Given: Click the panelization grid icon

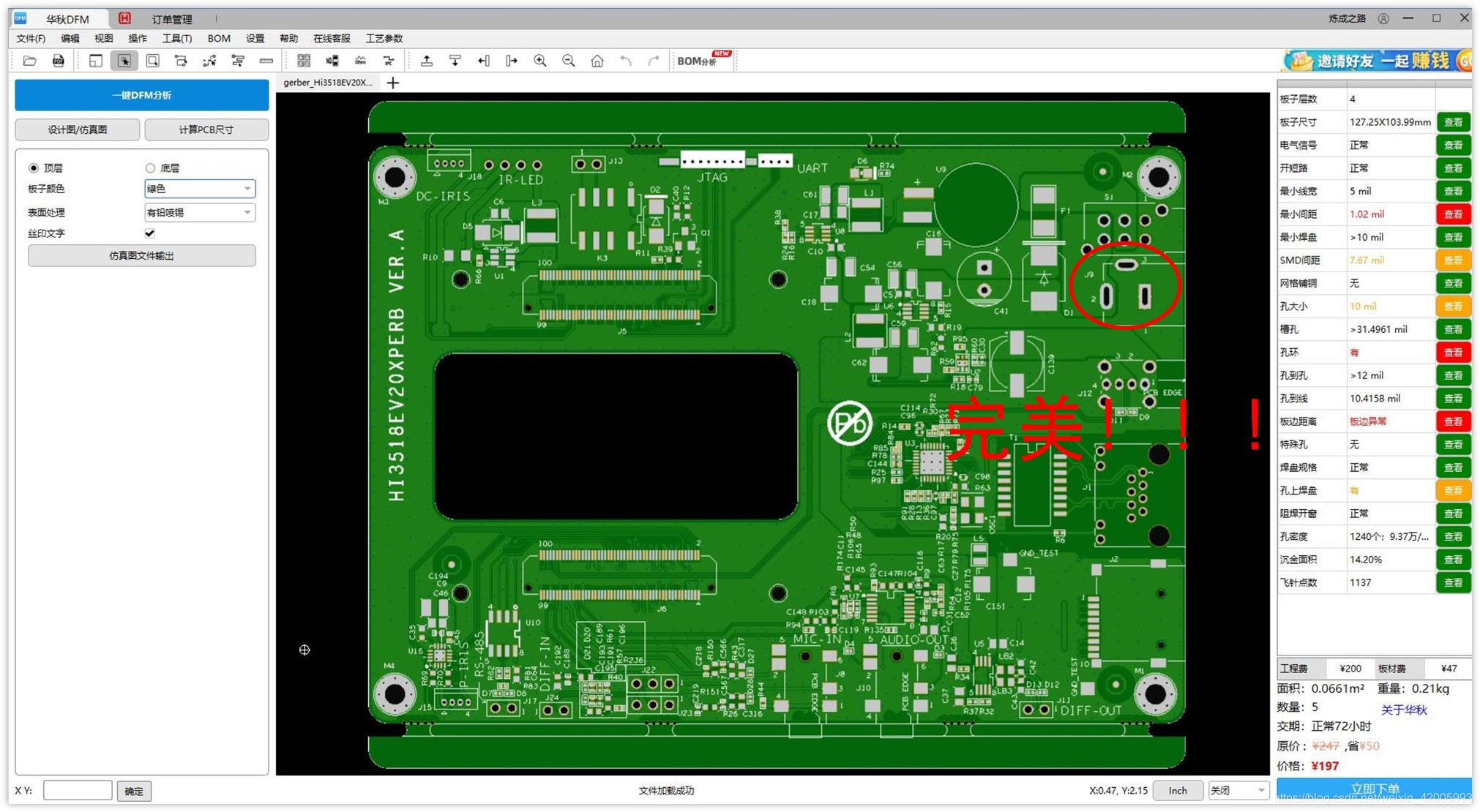Looking at the screenshot, I should point(304,61).
